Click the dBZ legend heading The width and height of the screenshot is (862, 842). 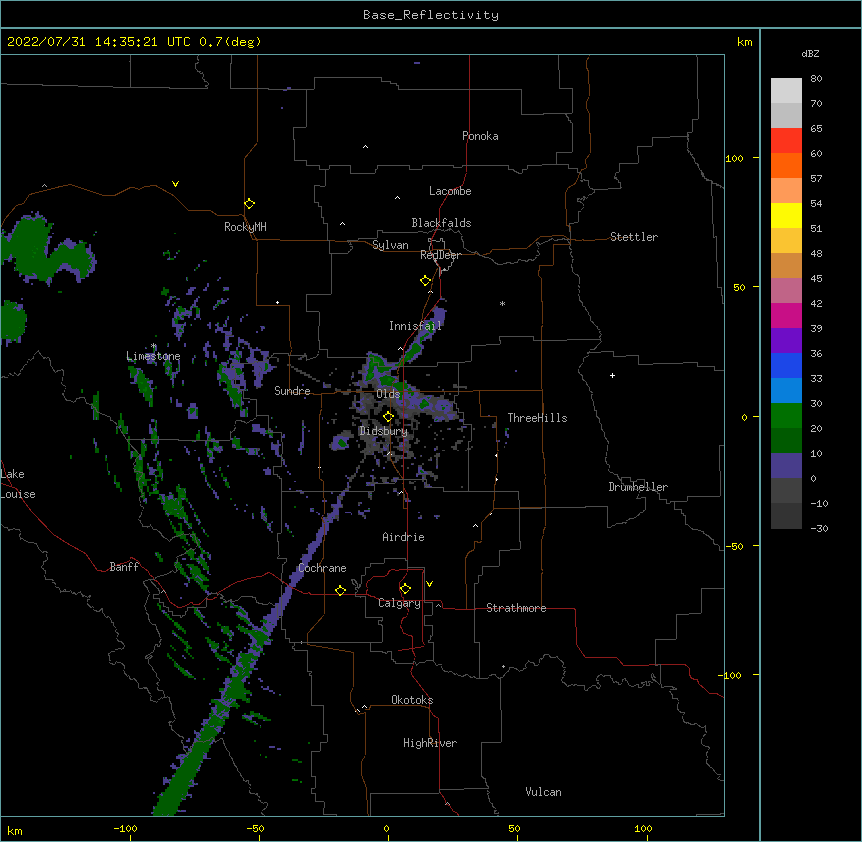(x=810, y=53)
